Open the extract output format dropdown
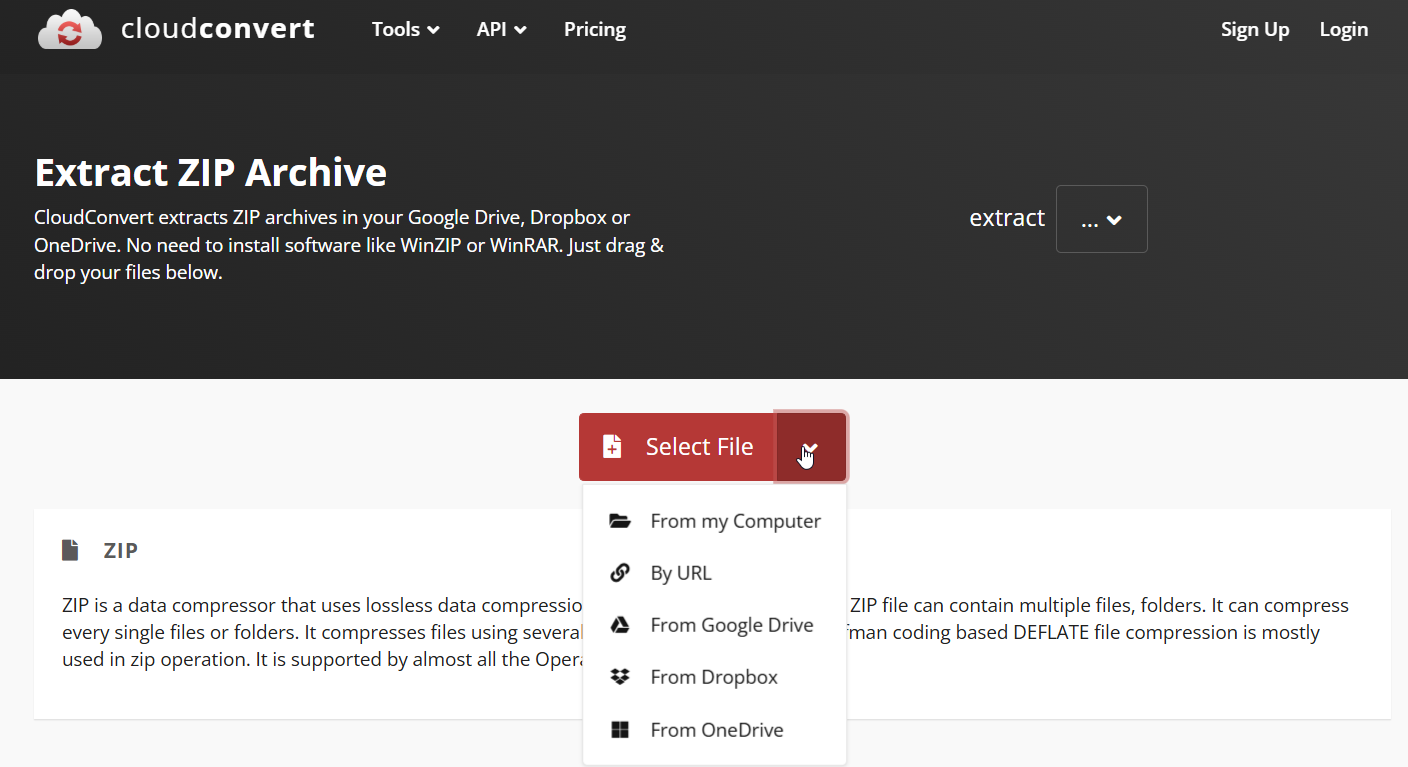1408x767 pixels. (1101, 218)
